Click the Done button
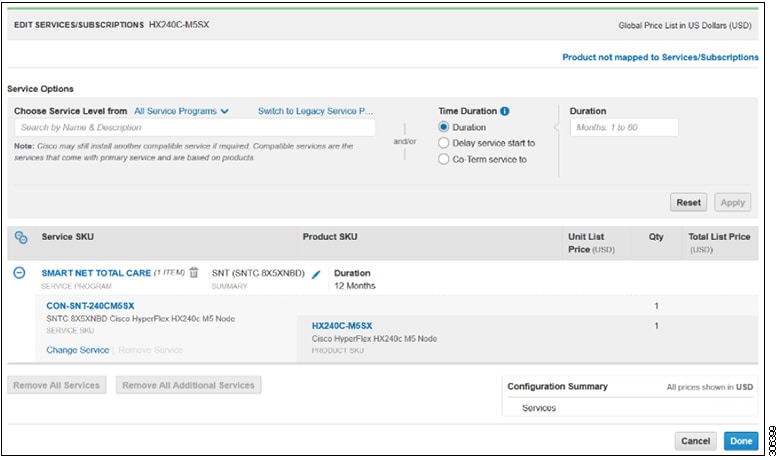Viewport: 780px width, 460px height. 741,441
